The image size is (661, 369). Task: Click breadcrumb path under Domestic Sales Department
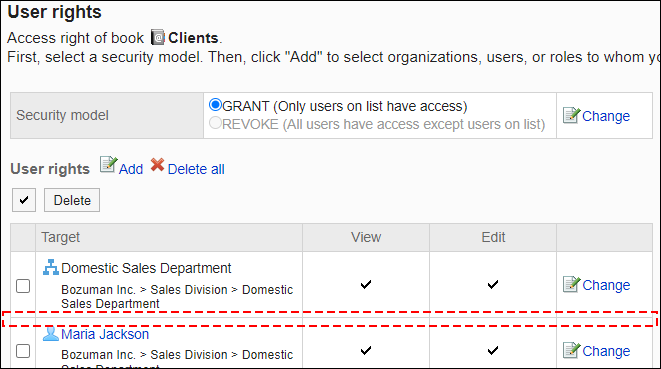177,296
